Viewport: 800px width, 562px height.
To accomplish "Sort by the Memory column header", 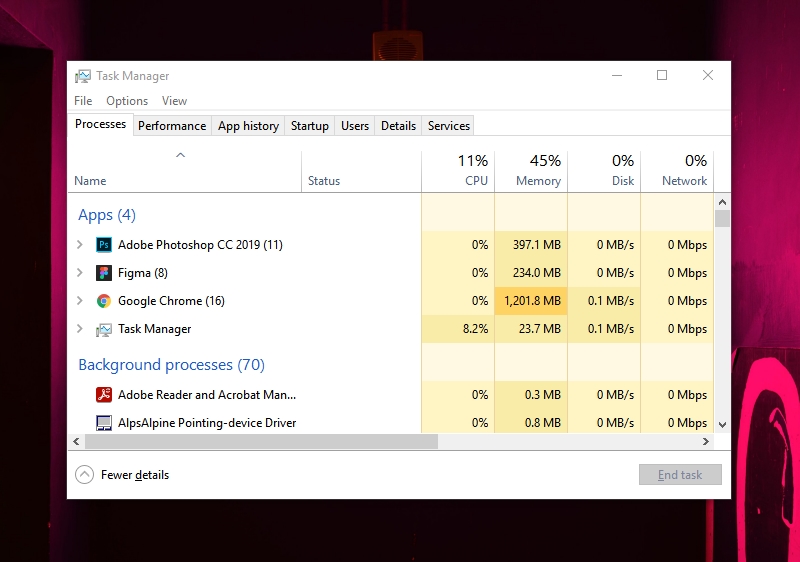I will tap(531, 171).
